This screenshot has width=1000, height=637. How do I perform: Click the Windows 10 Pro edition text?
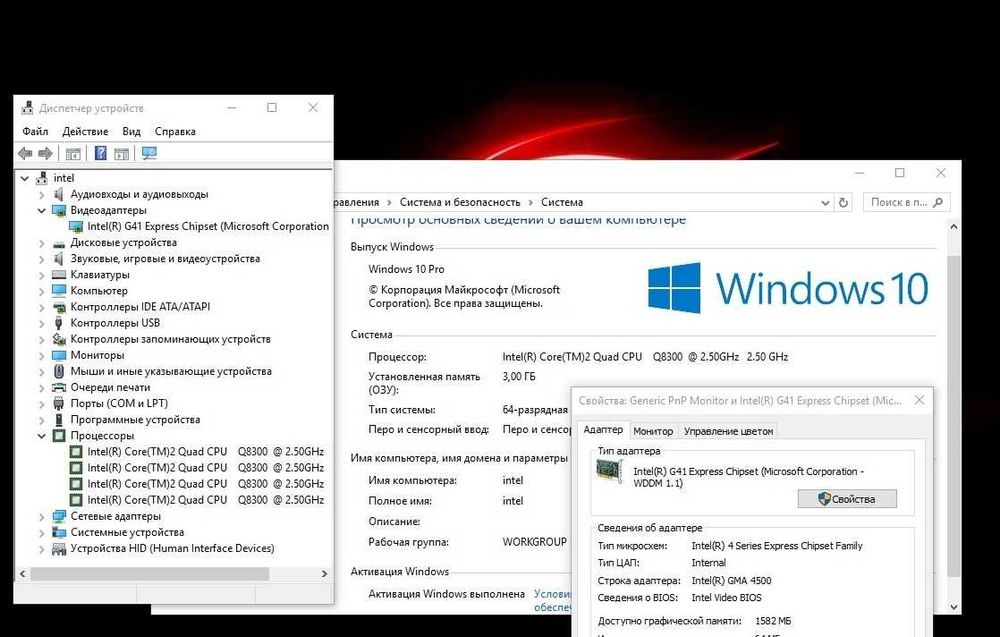(x=406, y=269)
